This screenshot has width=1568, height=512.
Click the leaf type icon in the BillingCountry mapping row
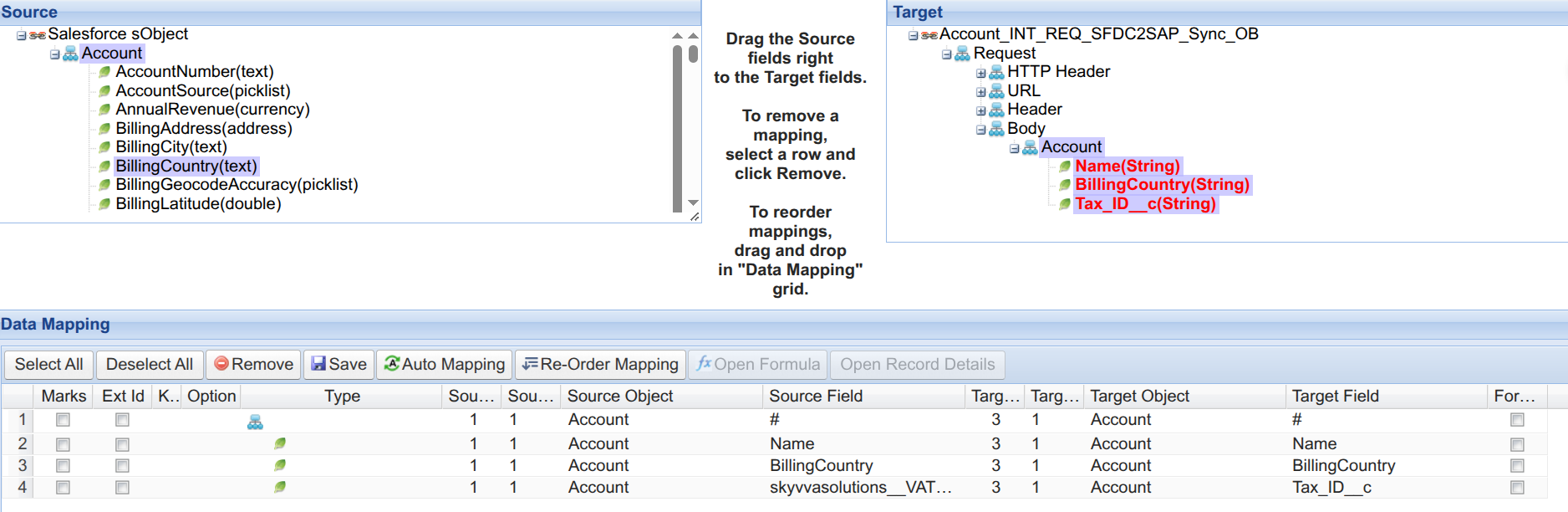click(280, 465)
